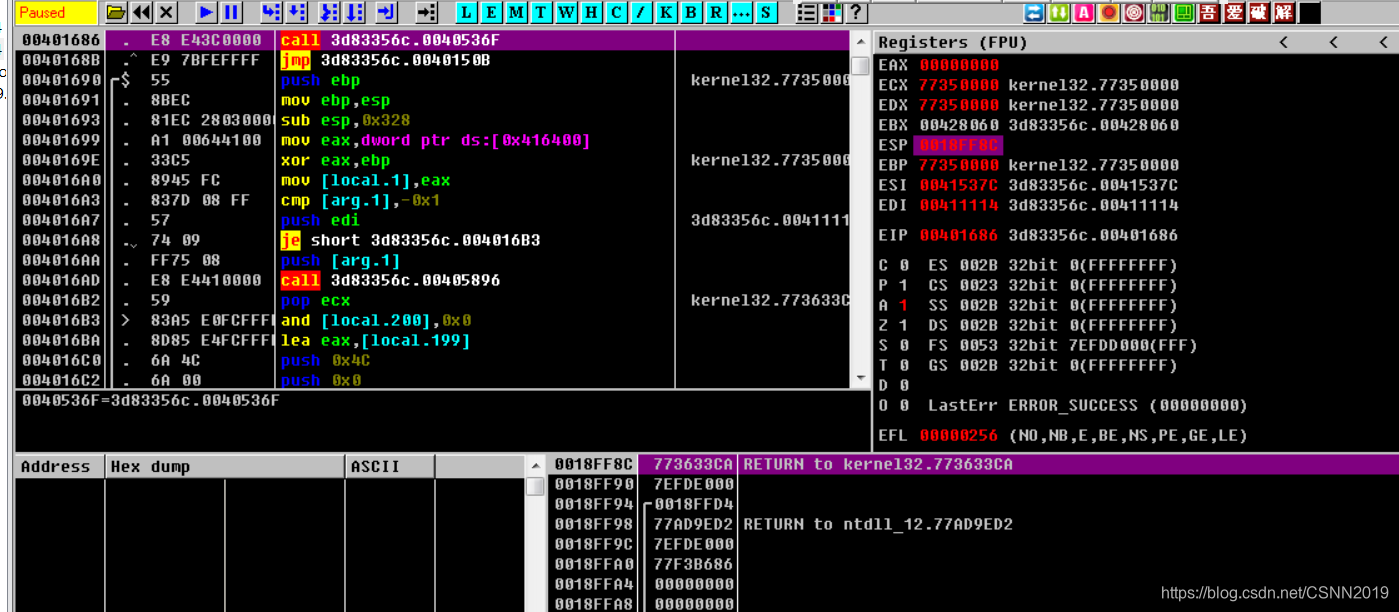This screenshot has height=612, width=1399.
Task: Open the Breakpoints window (B)
Action: pyautogui.click(x=691, y=13)
